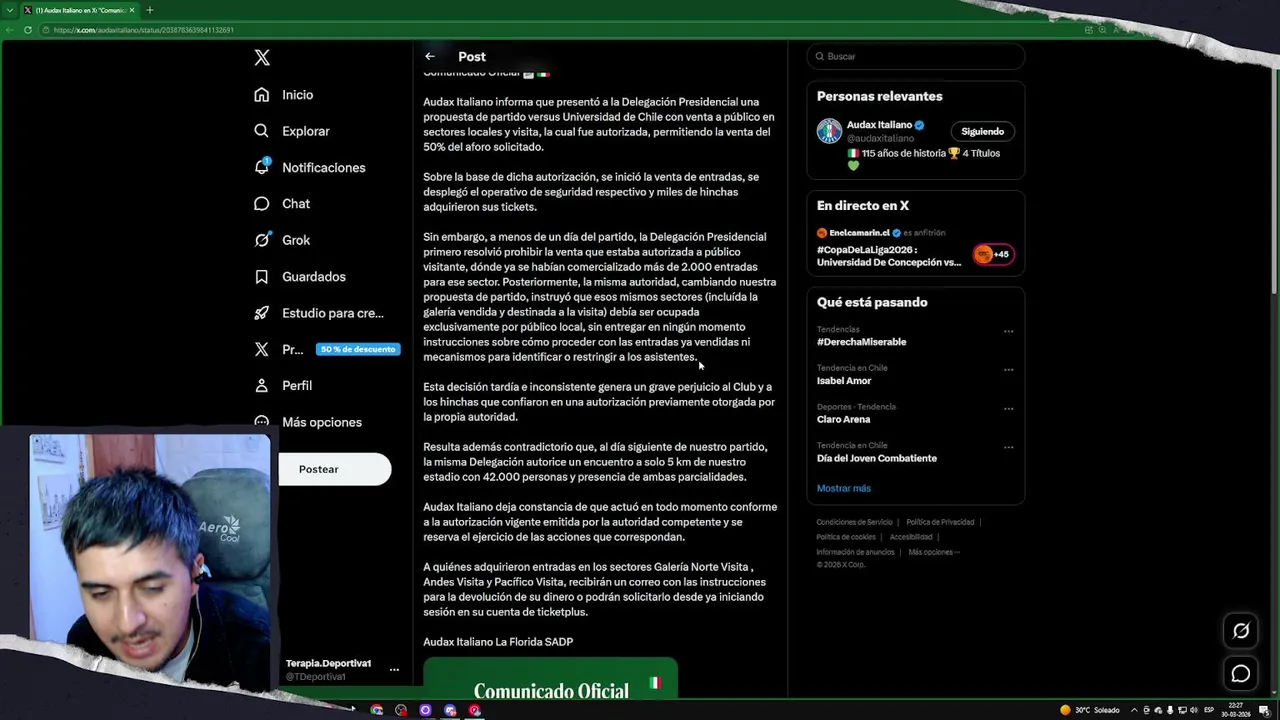1280x720 pixels.
Task: Open account menu dots beside Terapia.Deportiva1
Action: pyautogui.click(x=394, y=670)
